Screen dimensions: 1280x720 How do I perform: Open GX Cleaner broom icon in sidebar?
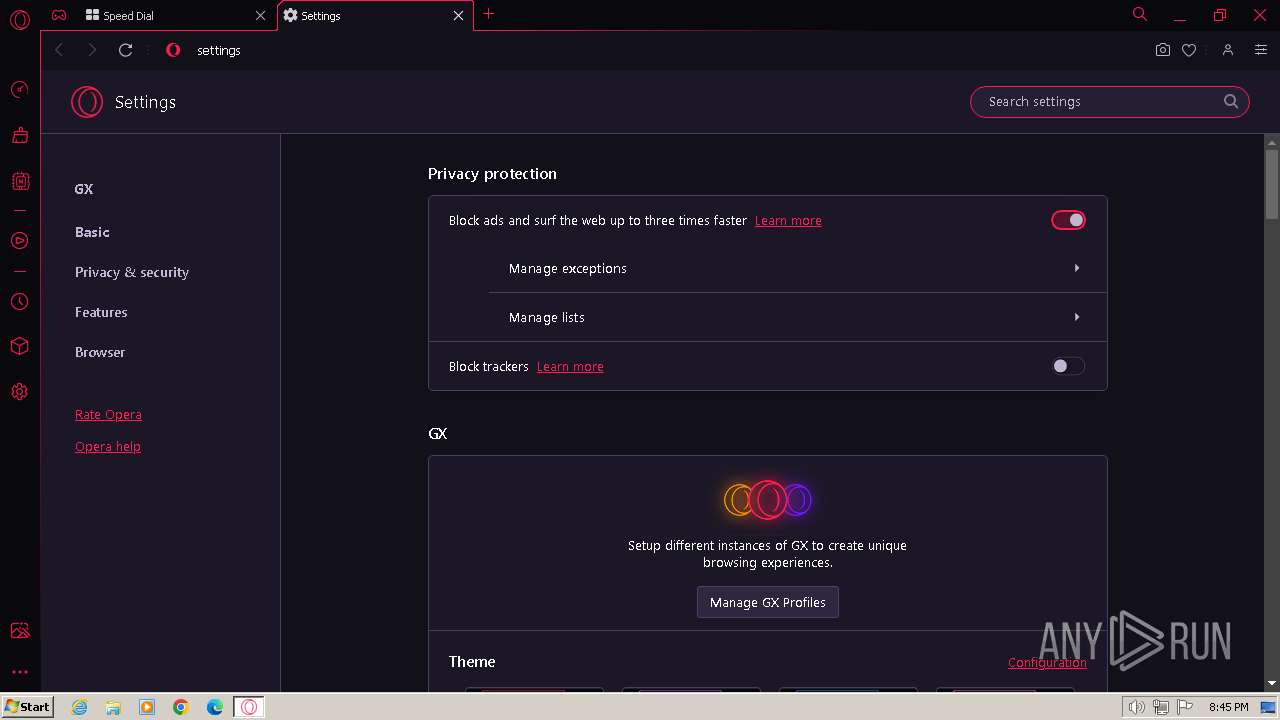click(x=19, y=135)
